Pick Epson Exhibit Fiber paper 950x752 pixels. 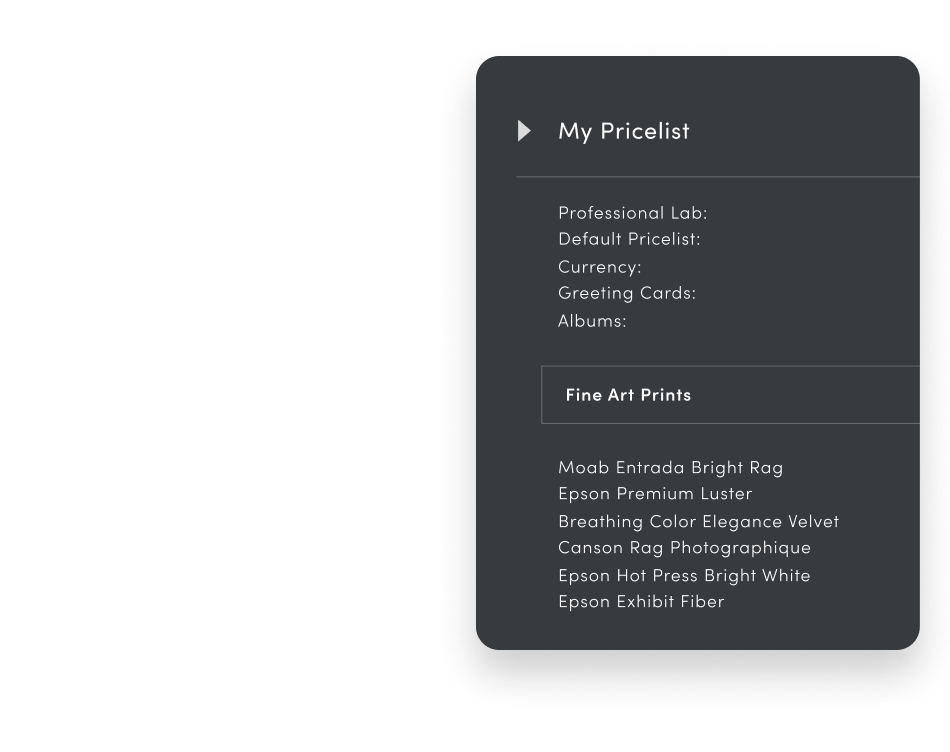tap(641, 602)
